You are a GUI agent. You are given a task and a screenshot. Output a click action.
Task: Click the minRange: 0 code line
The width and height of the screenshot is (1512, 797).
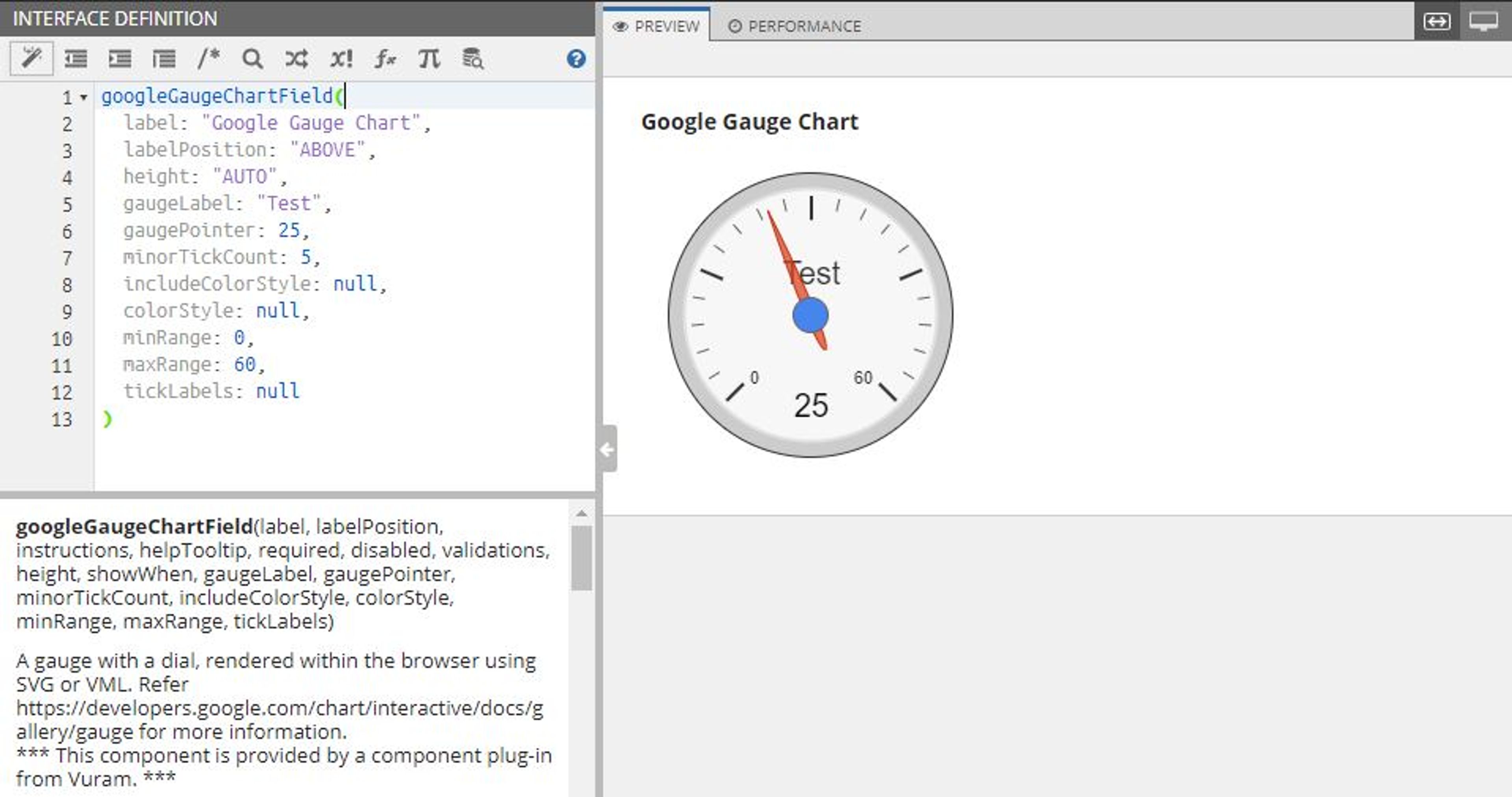point(189,337)
